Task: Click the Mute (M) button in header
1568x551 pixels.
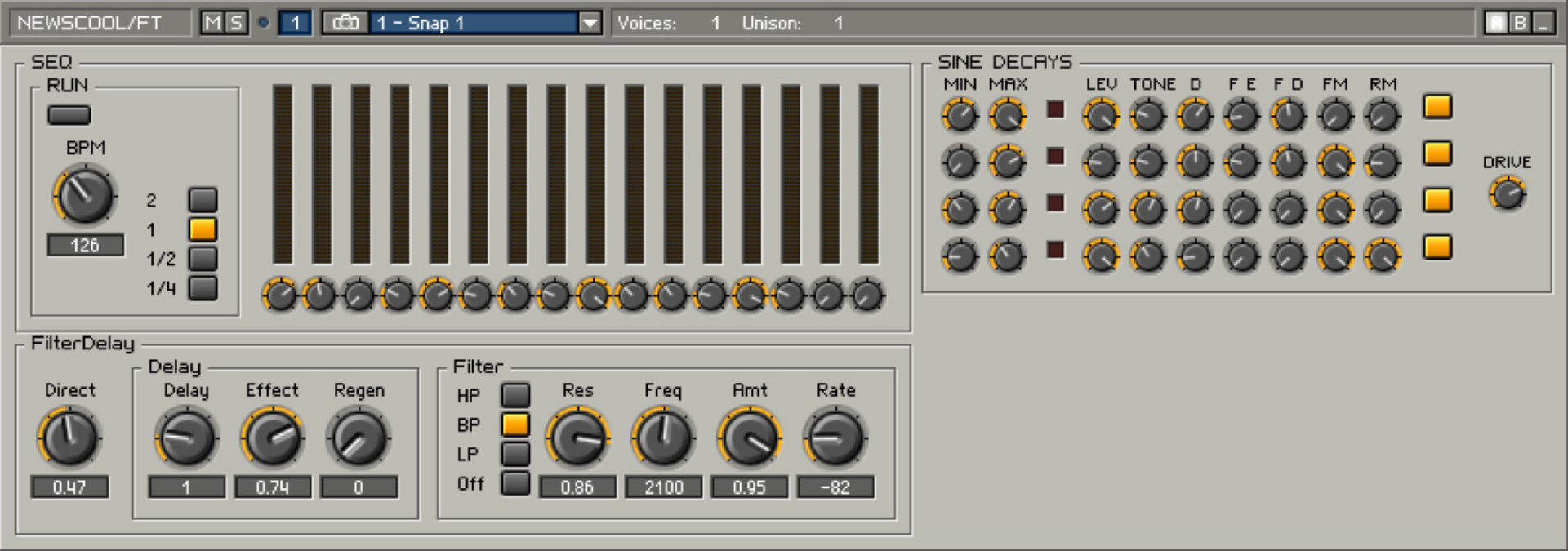Action: (212, 23)
